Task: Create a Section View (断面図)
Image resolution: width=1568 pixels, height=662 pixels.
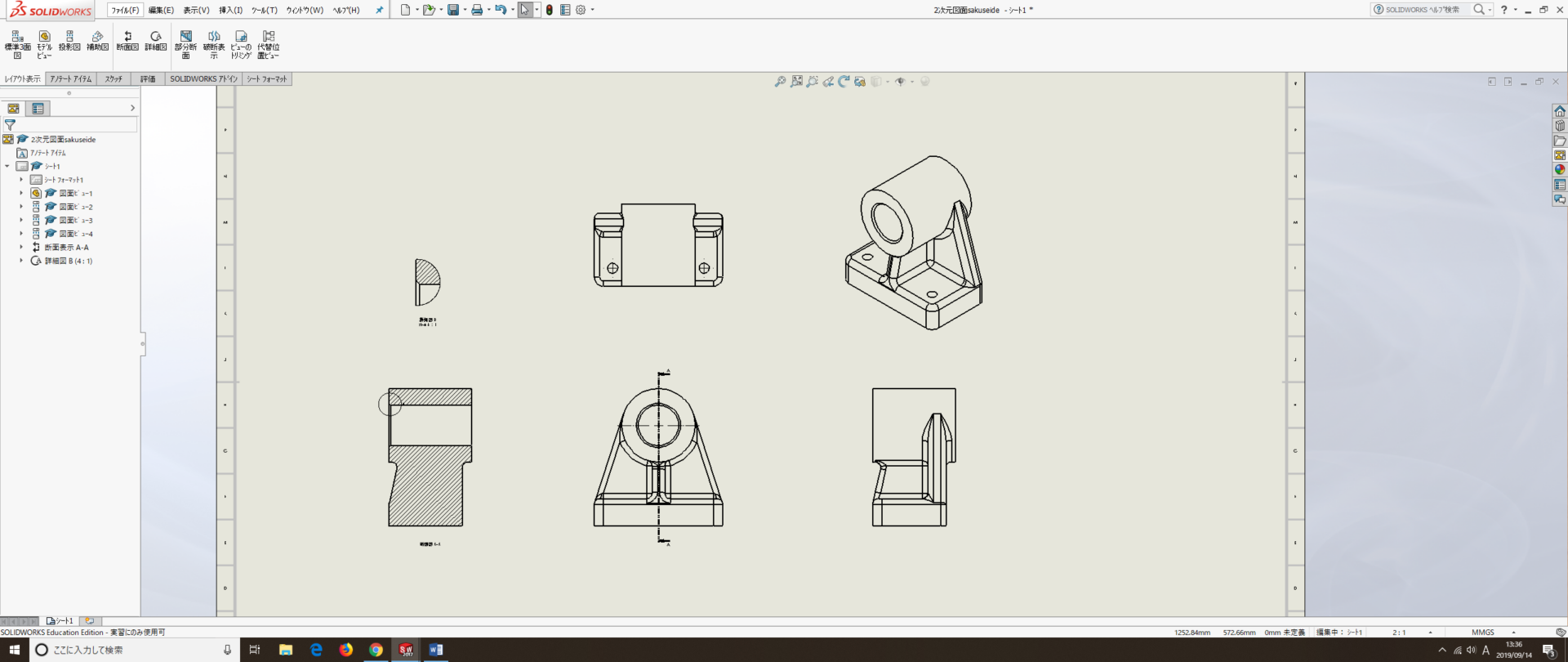Action: [x=128, y=41]
